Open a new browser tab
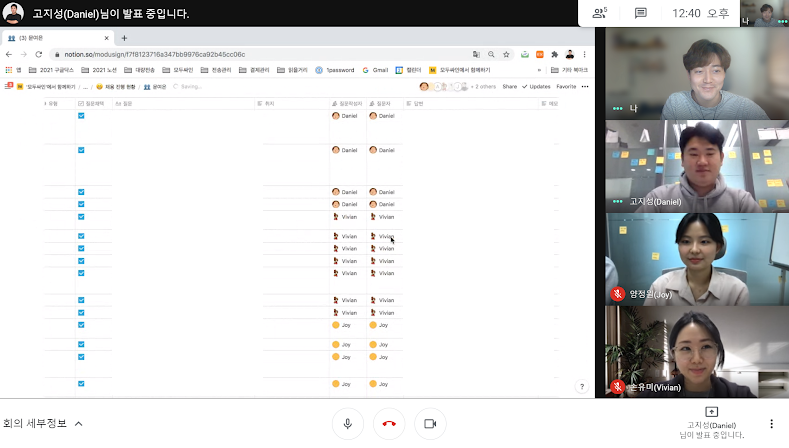Viewport: 789px width, 448px height. [x=124, y=38]
